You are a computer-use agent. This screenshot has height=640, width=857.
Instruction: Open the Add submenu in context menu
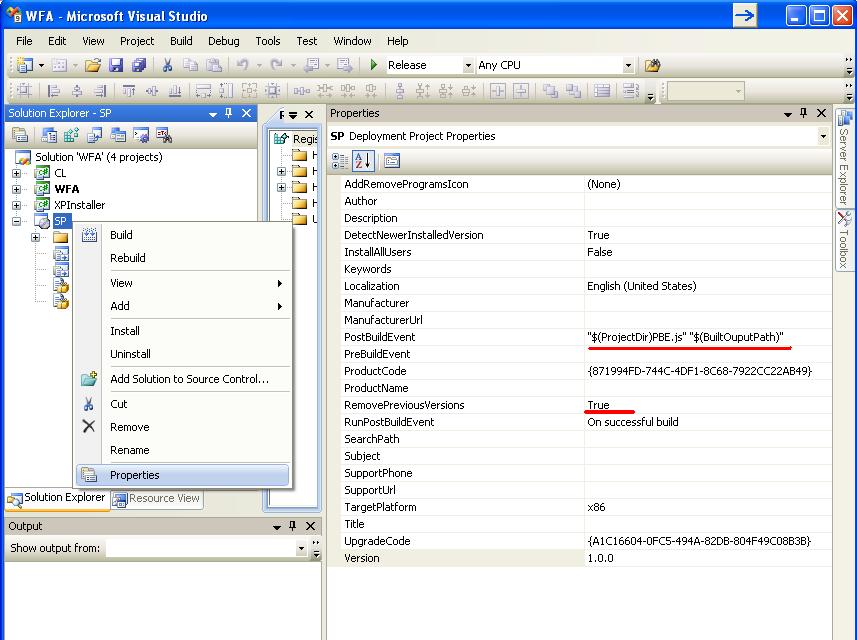(x=183, y=306)
